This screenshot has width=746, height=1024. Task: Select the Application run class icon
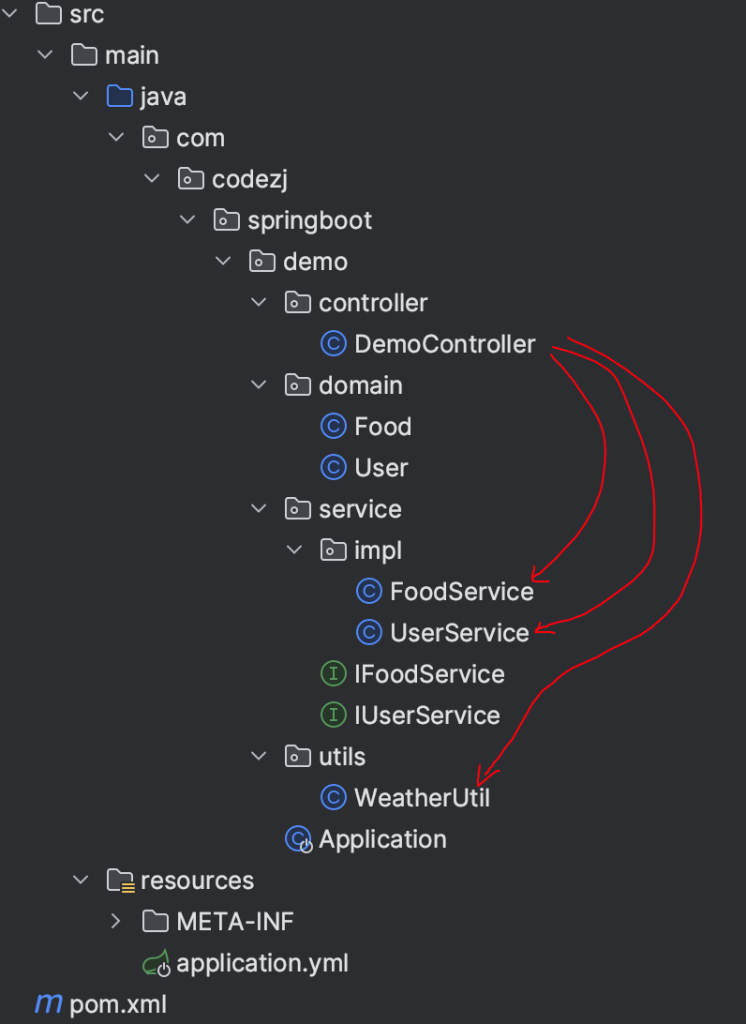299,839
